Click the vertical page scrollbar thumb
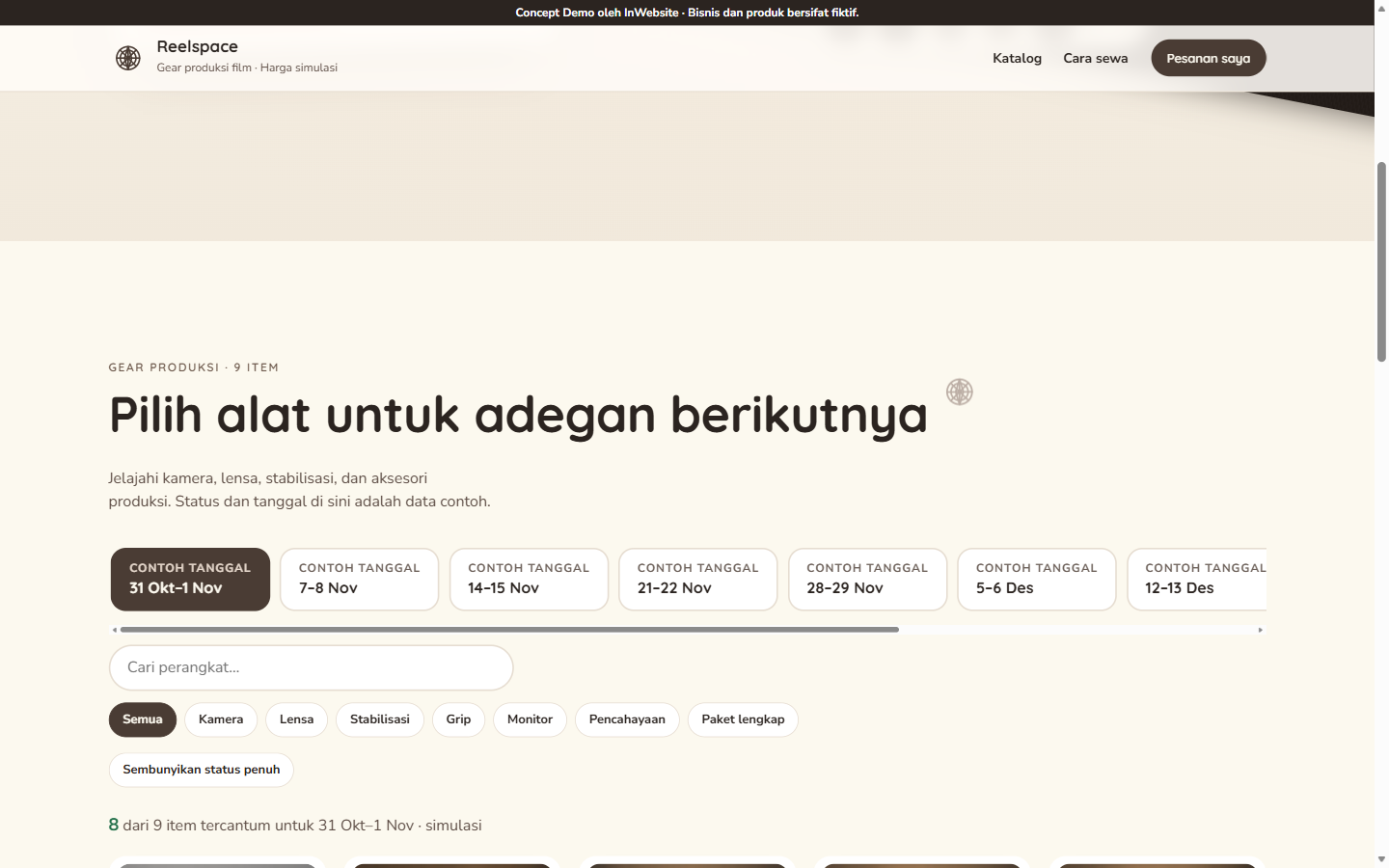Viewport: 1389px width, 868px height. pos(1381,261)
